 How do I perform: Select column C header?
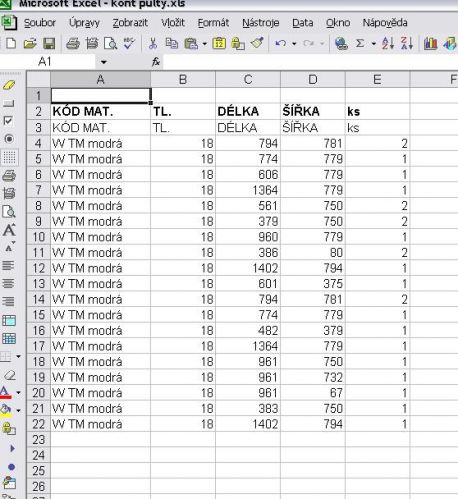coord(248,80)
